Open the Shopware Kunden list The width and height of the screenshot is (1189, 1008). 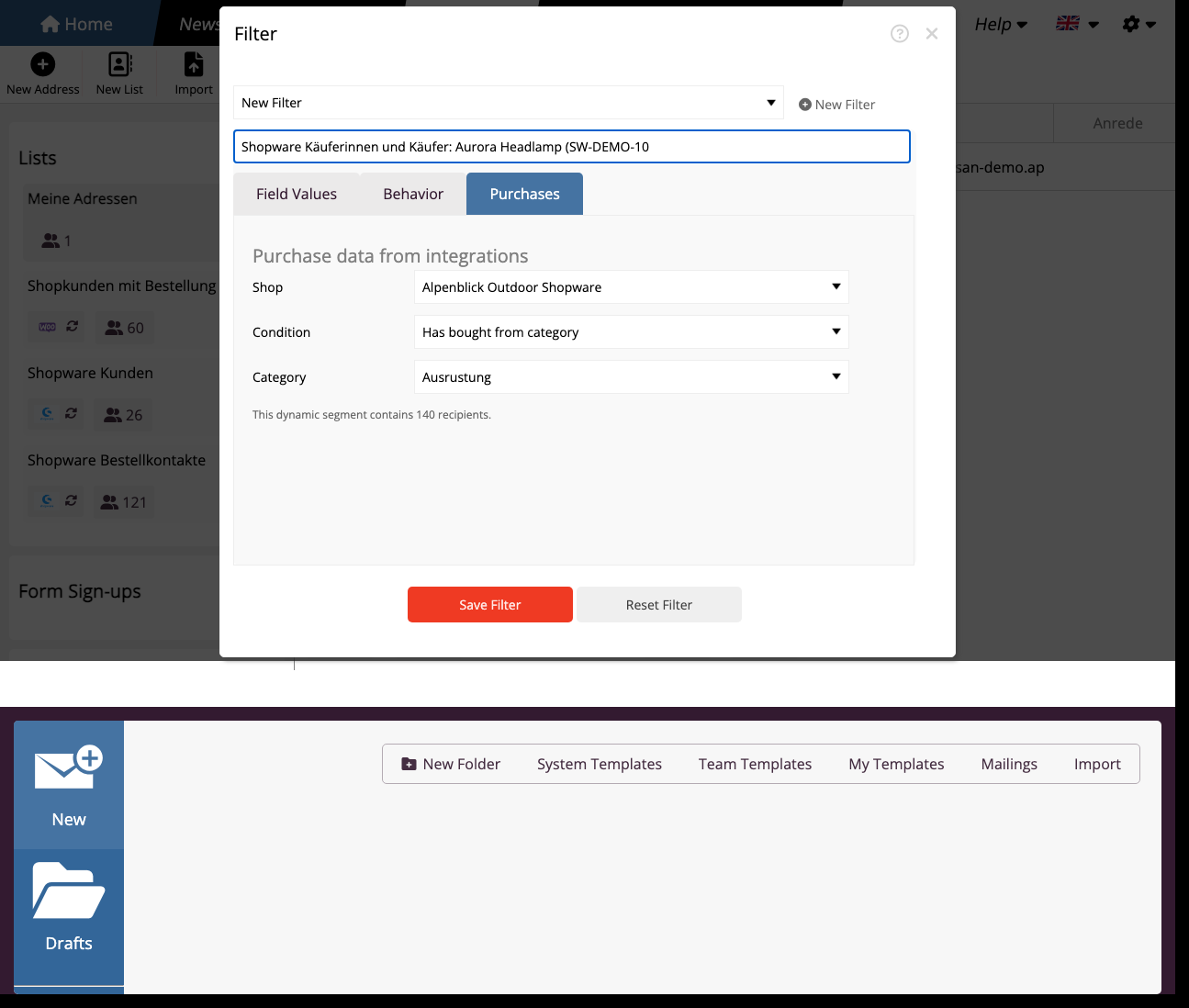[90, 373]
